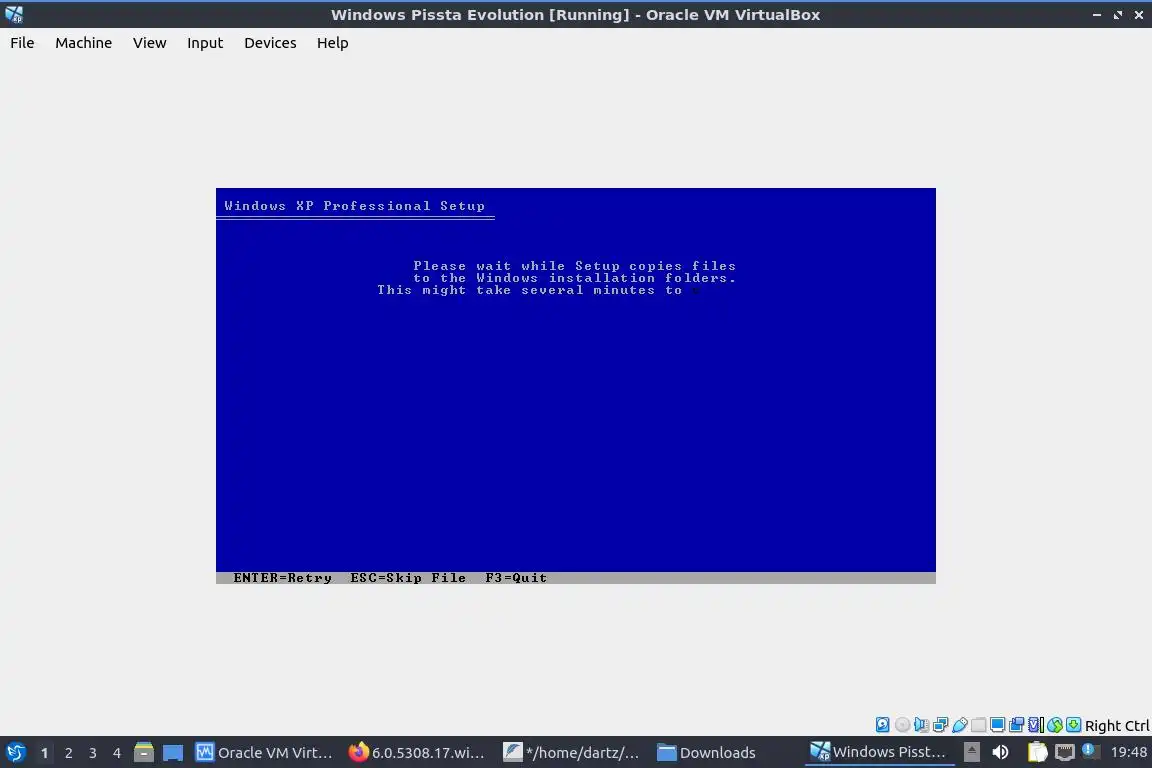Click the ESC=Skip File text in setup bar
The width and height of the screenshot is (1152, 768).
pos(408,578)
